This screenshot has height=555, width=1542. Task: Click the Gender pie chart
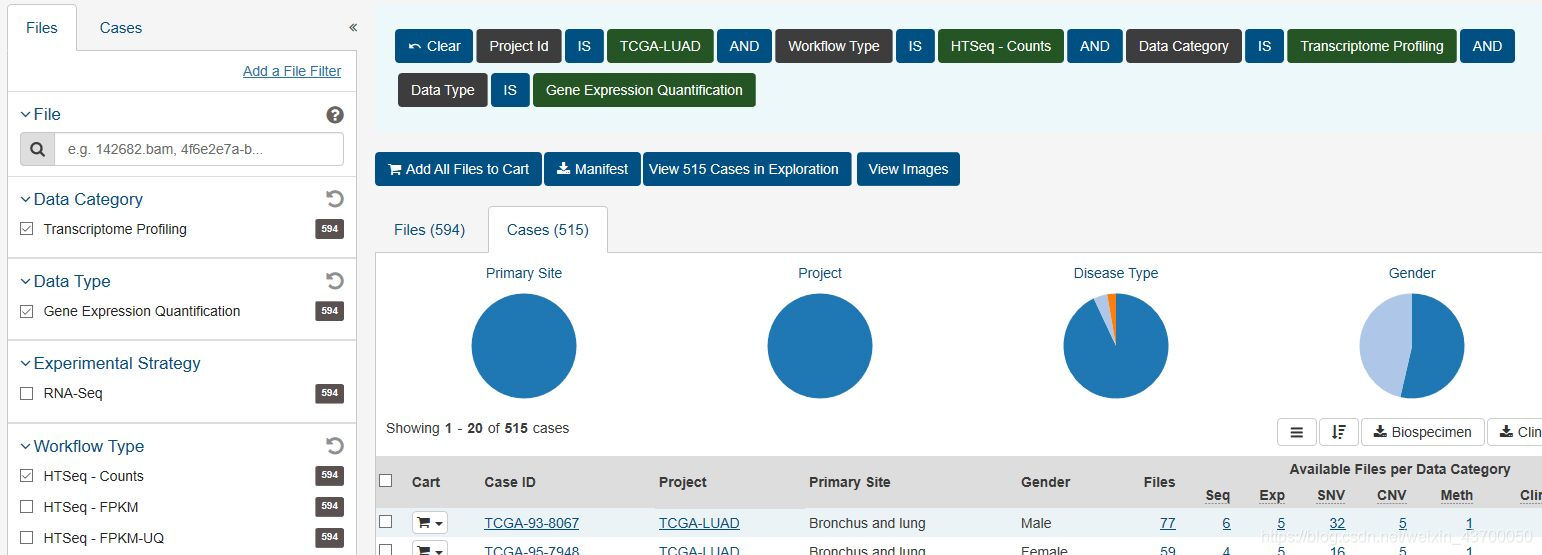(1412, 346)
